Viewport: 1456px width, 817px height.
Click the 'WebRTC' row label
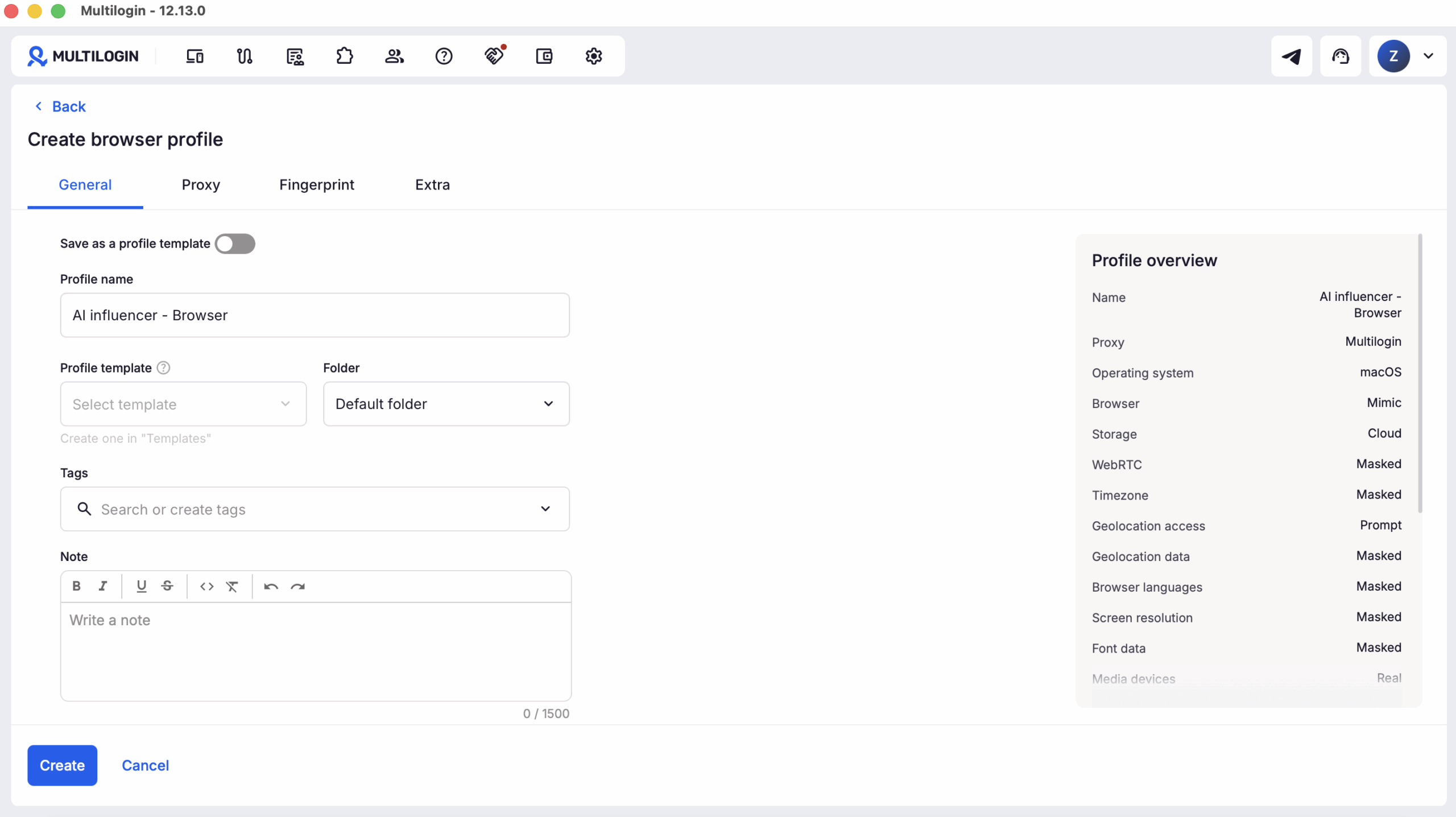(1116, 465)
